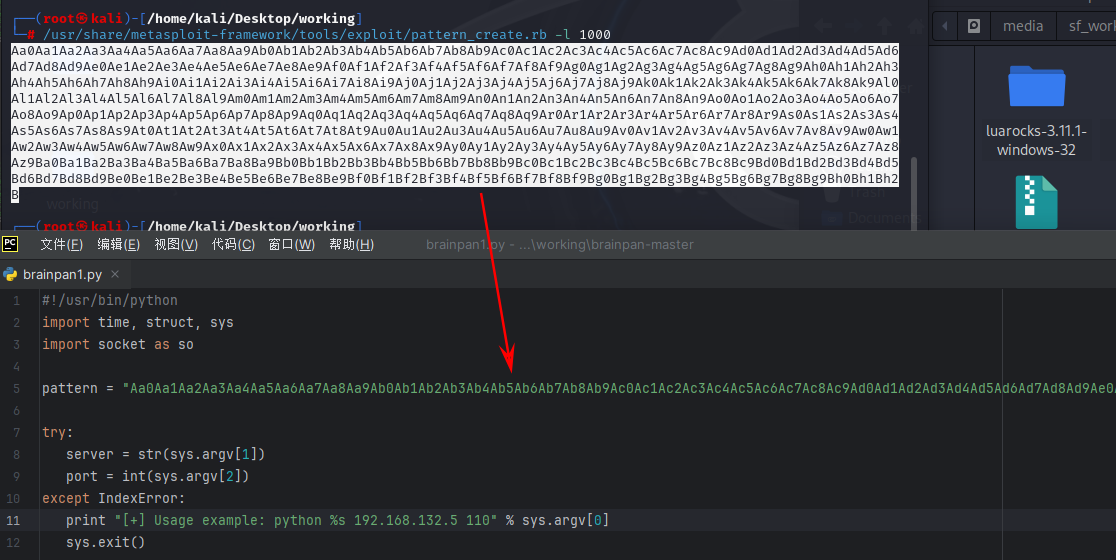Click the 'try:' statement in editor
The height and width of the screenshot is (560, 1116).
pyautogui.click(x=57, y=432)
